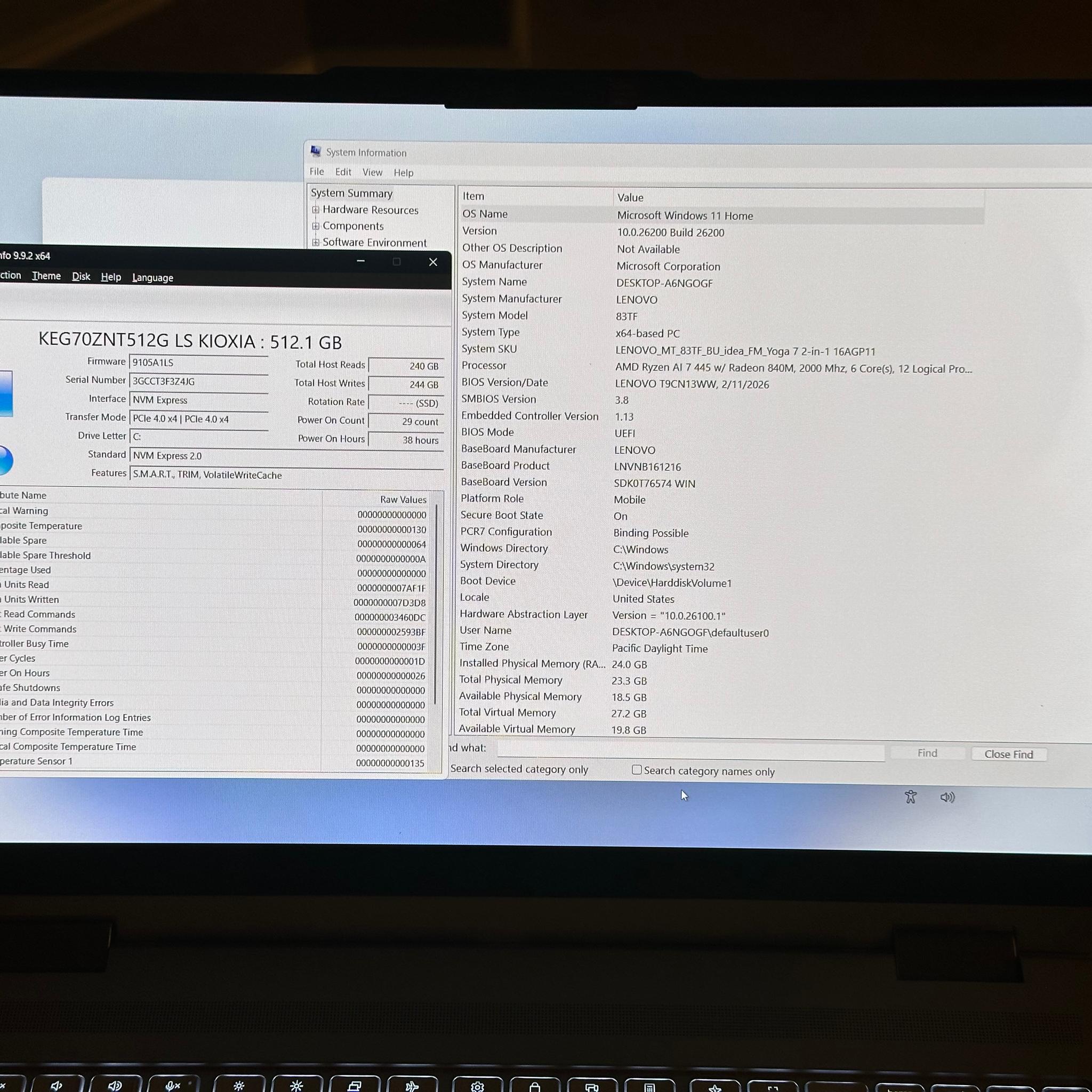Viewport: 1092px width, 1092px height.
Task: Select the System Model 83TF row
Action: pyautogui.click(x=721, y=316)
